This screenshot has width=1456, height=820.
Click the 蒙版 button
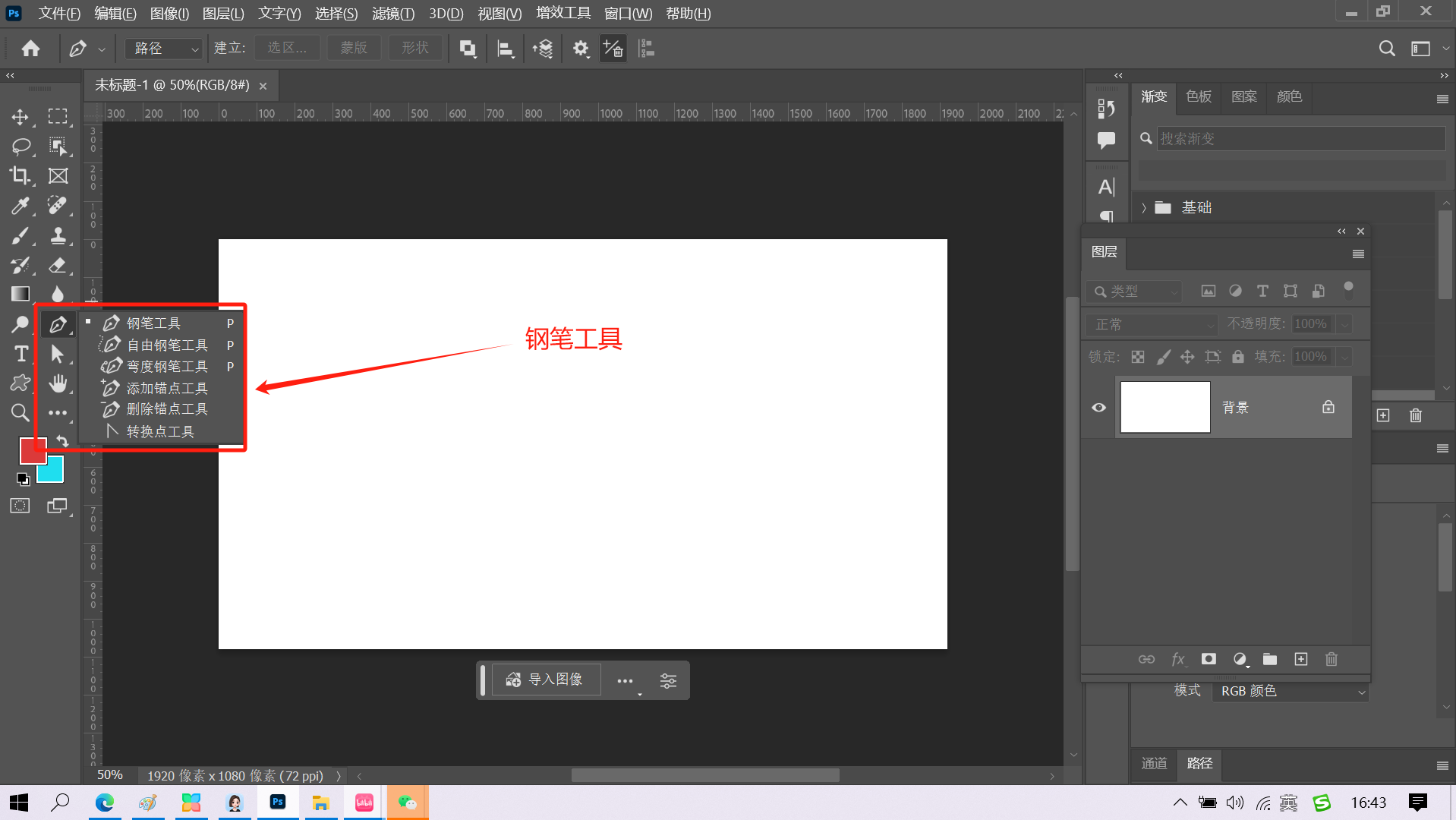[354, 48]
